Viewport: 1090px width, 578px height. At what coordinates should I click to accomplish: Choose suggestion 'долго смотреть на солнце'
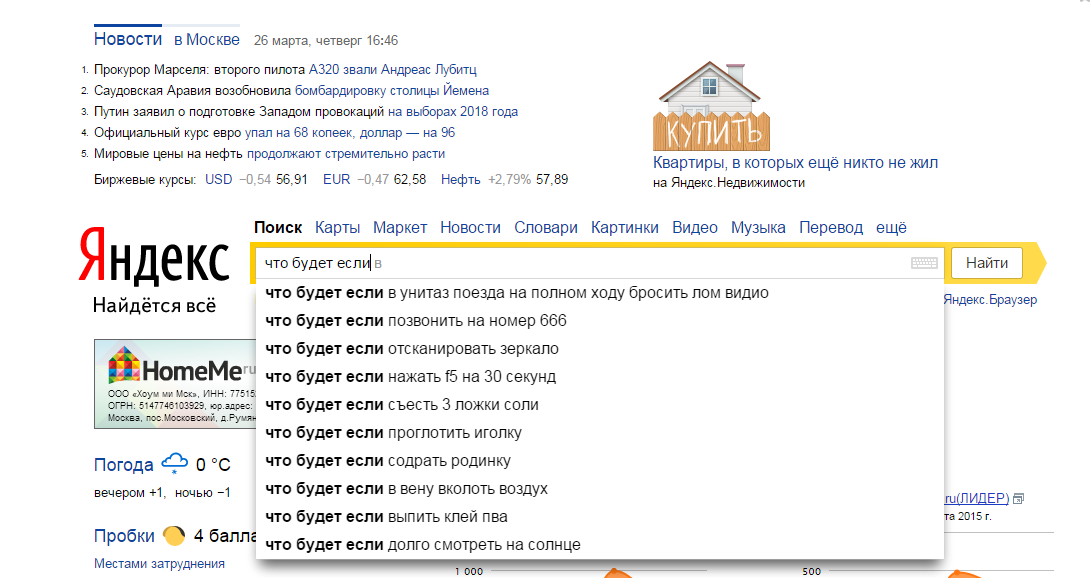(422, 545)
